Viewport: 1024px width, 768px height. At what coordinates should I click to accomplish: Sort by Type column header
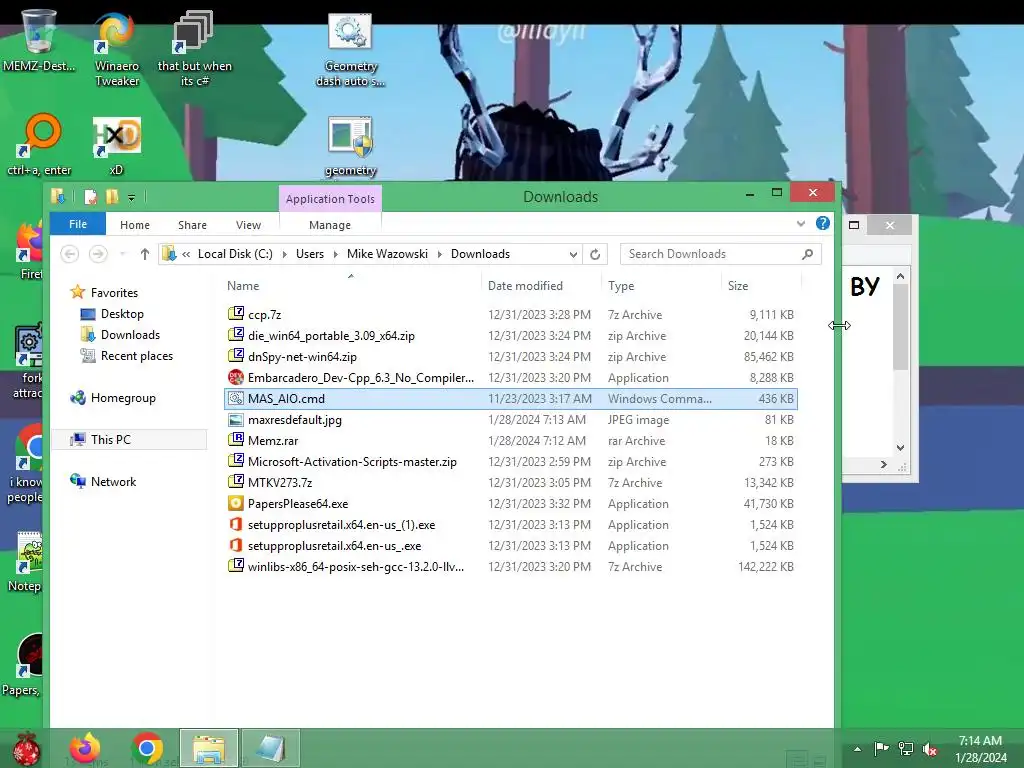(x=621, y=285)
